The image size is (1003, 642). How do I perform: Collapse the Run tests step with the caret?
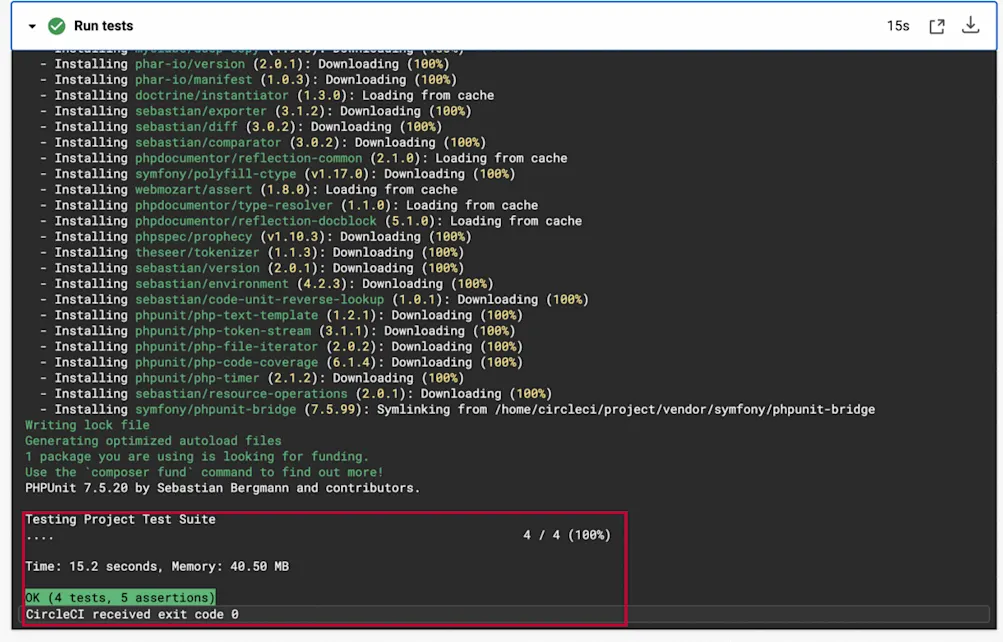click(32, 26)
